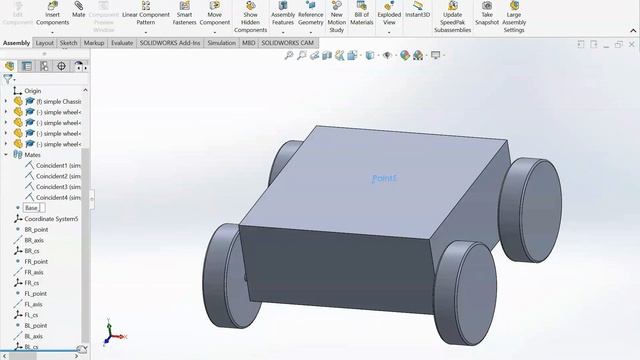Screen dimensions: 640x360
Task: Click the Zoom to Area icon
Action: tap(302, 55)
